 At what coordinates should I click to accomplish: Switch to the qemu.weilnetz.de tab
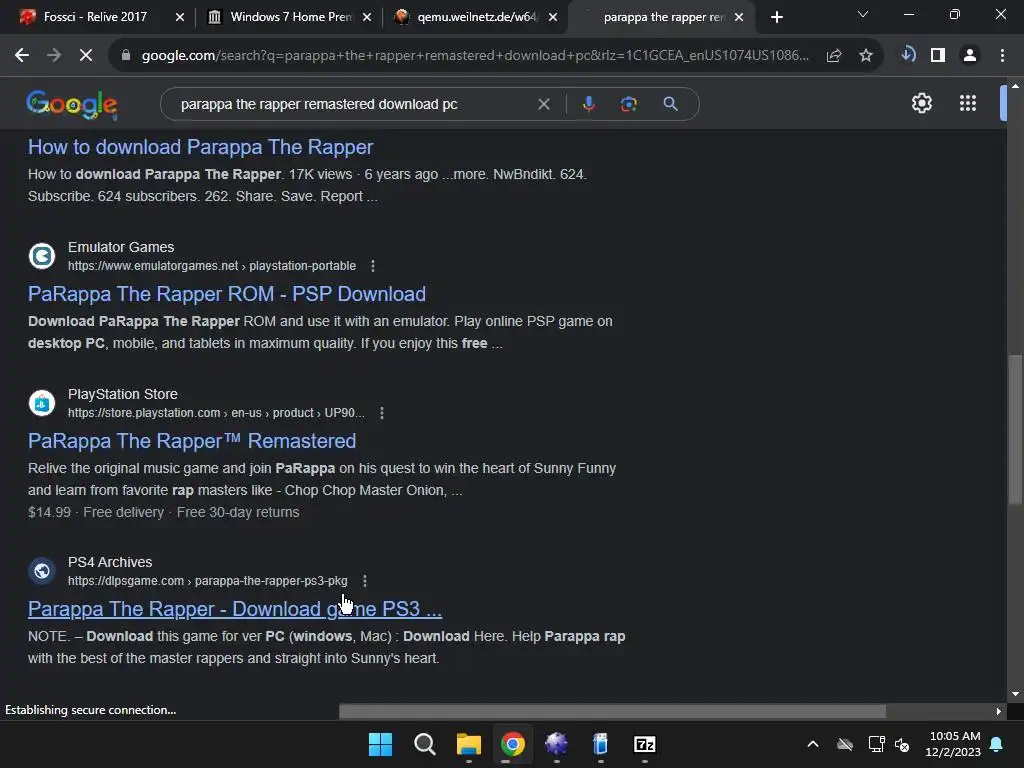tap(476, 17)
